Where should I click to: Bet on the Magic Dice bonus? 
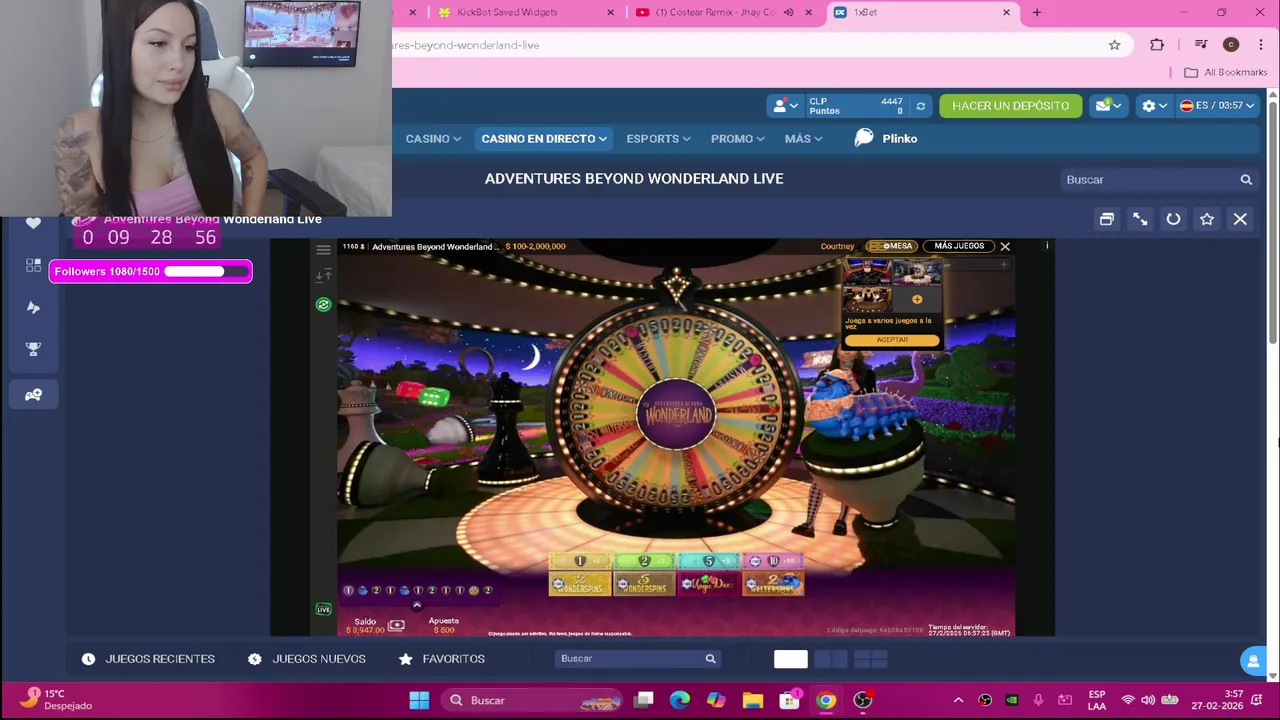pyautogui.click(x=708, y=584)
